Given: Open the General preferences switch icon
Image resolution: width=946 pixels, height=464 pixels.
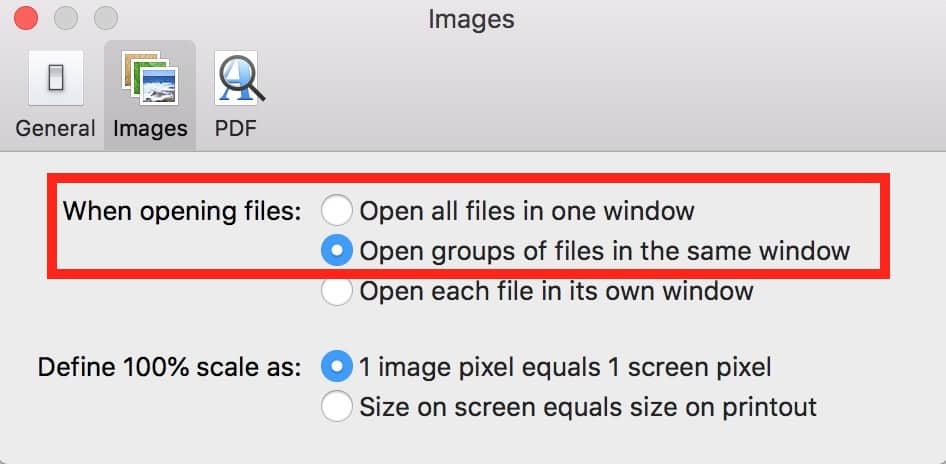Looking at the screenshot, I should pos(55,79).
